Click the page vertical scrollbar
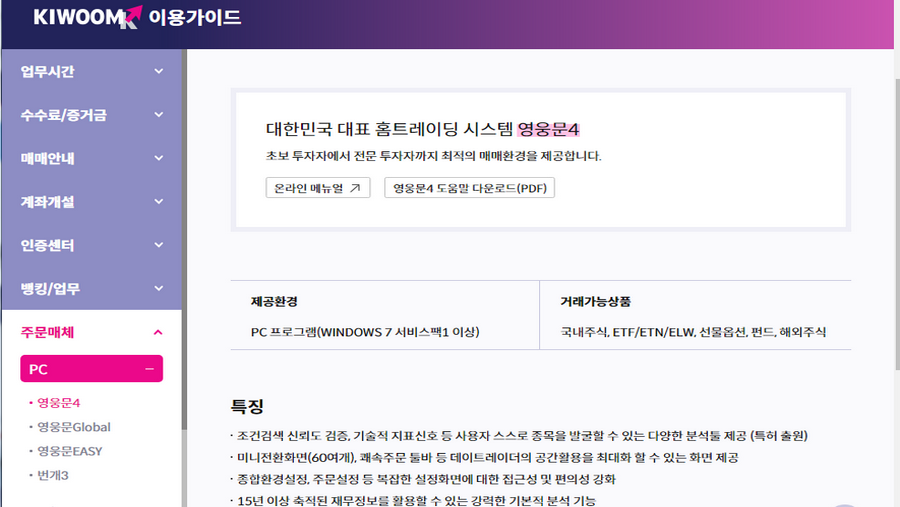 pyautogui.click(x=897, y=224)
